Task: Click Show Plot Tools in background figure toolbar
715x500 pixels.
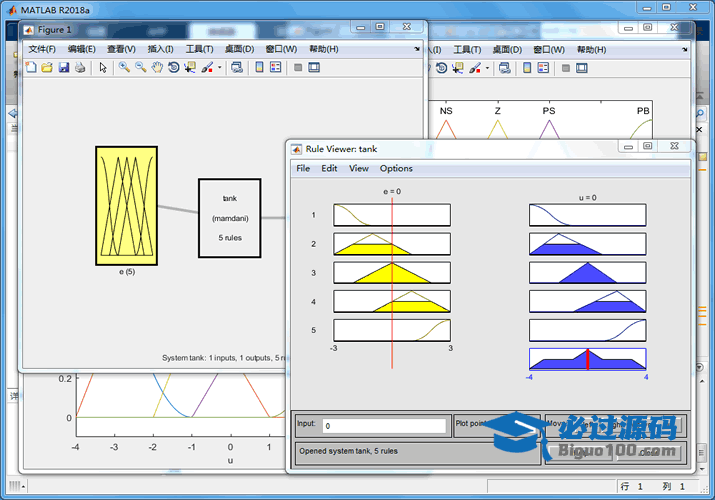Action: click(581, 68)
